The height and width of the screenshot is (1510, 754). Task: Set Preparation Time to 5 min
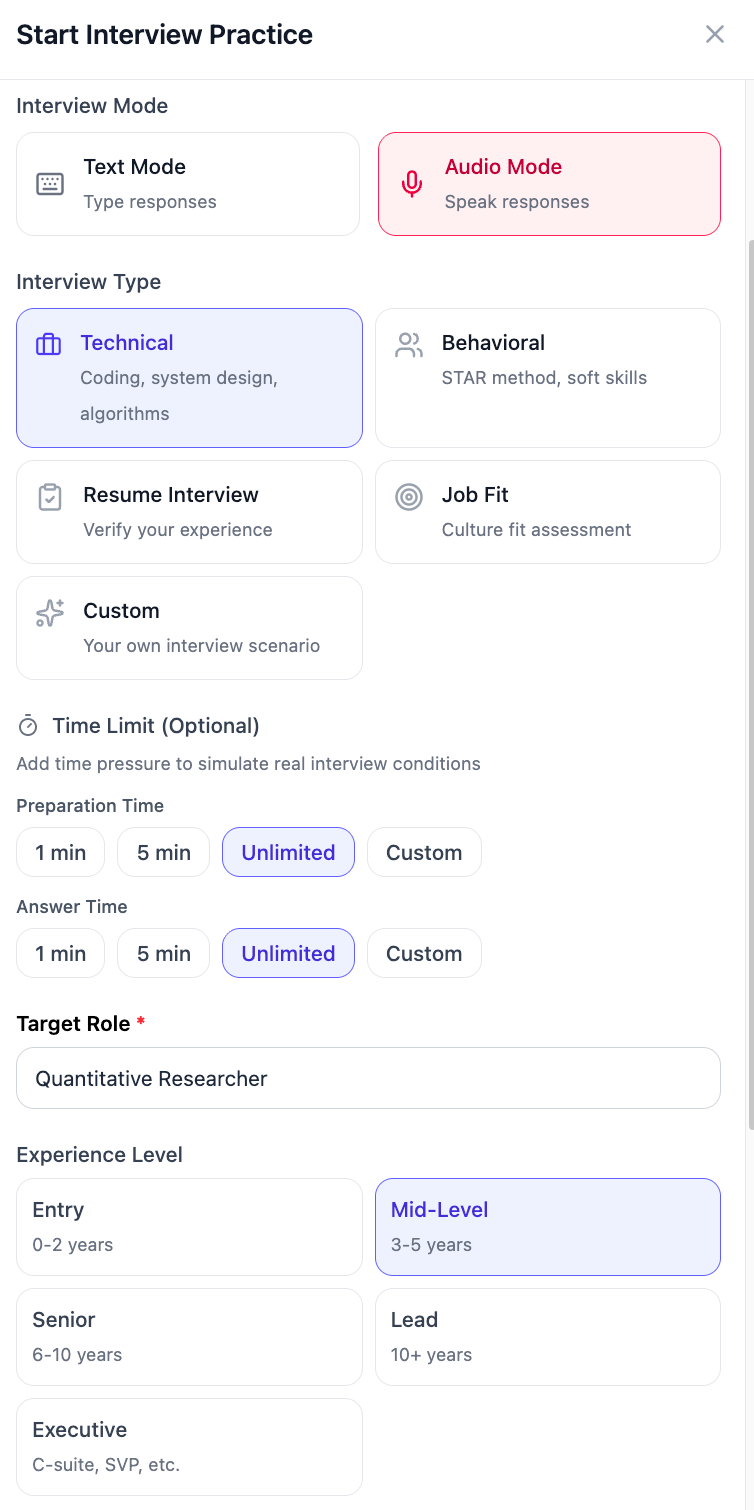click(x=164, y=852)
